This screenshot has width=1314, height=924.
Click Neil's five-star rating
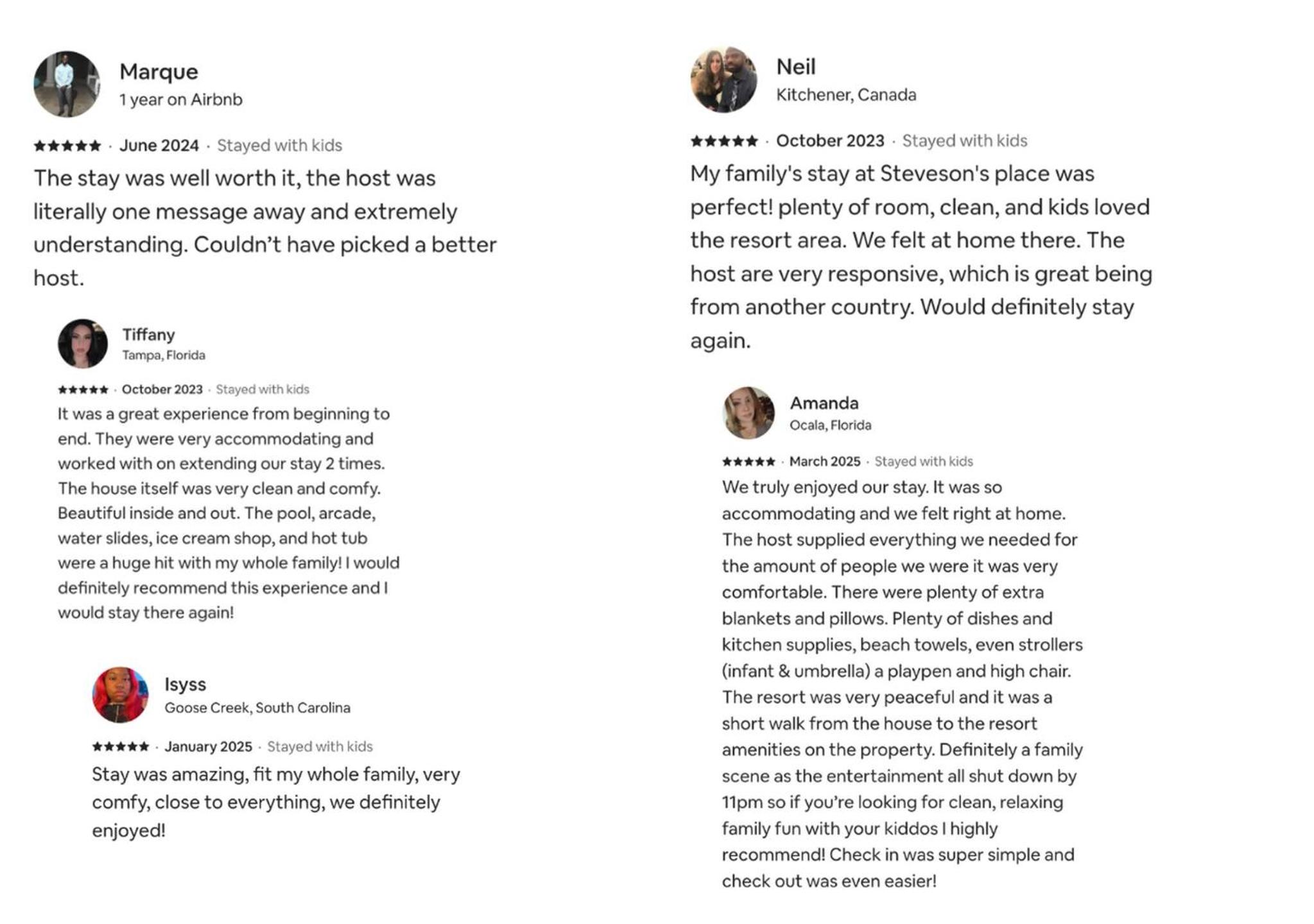coord(724,141)
